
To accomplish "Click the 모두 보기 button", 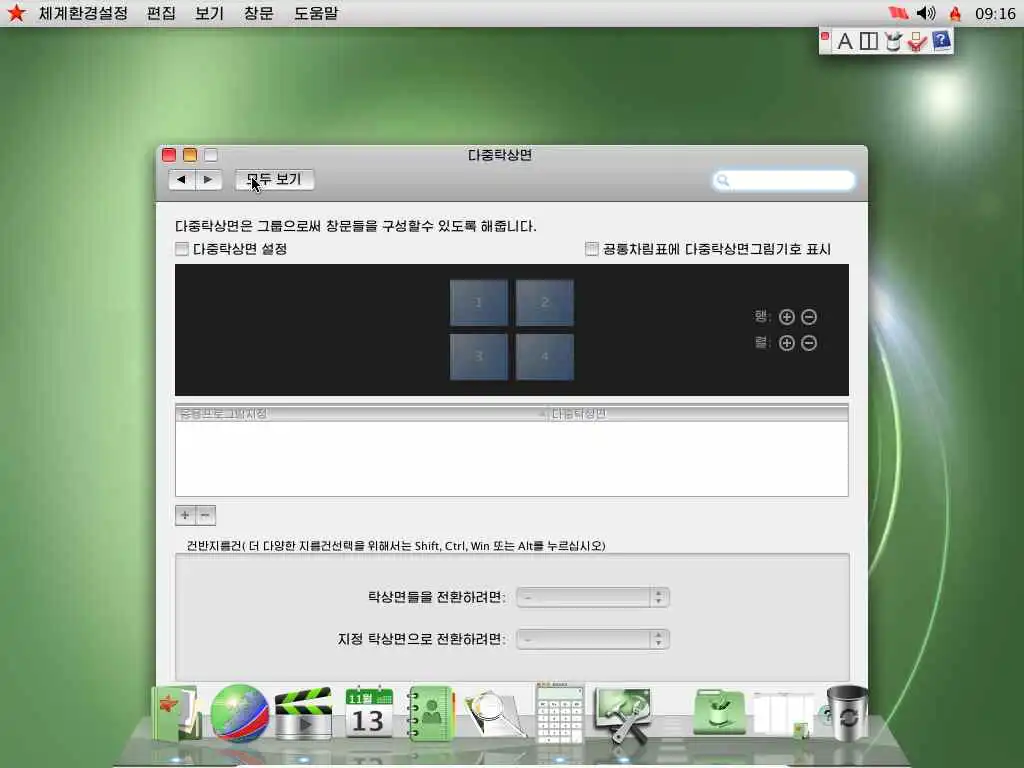I will (x=274, y=180).
